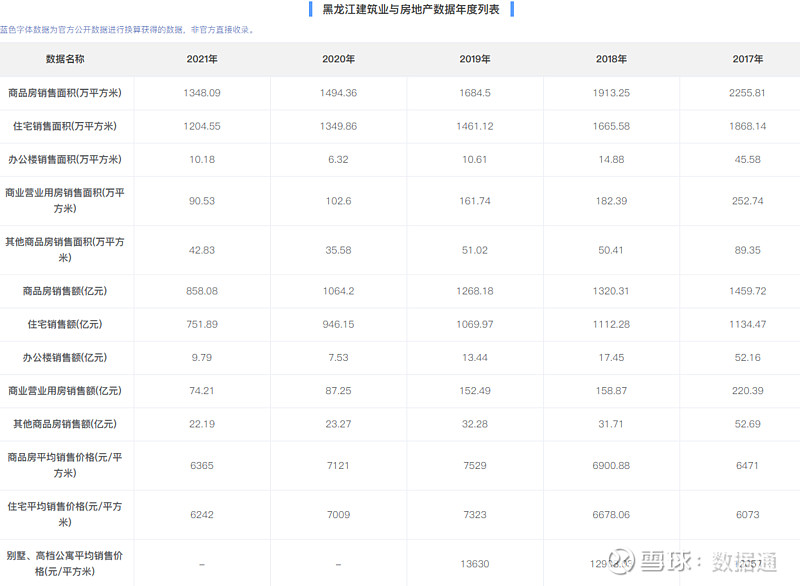Select row label 办公楼销售额(亿元)
The width and height of the screenshot is (800, 586).
pos(65,357)
